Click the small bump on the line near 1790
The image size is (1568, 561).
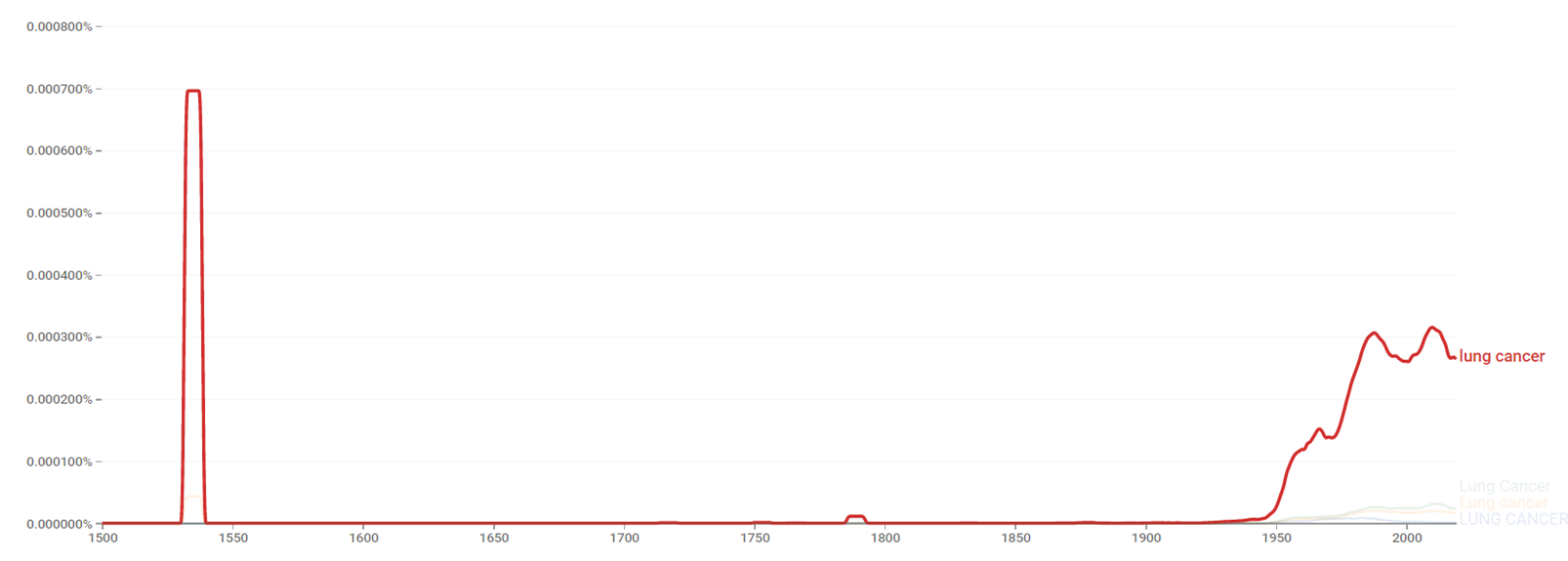tap(855, 516)
